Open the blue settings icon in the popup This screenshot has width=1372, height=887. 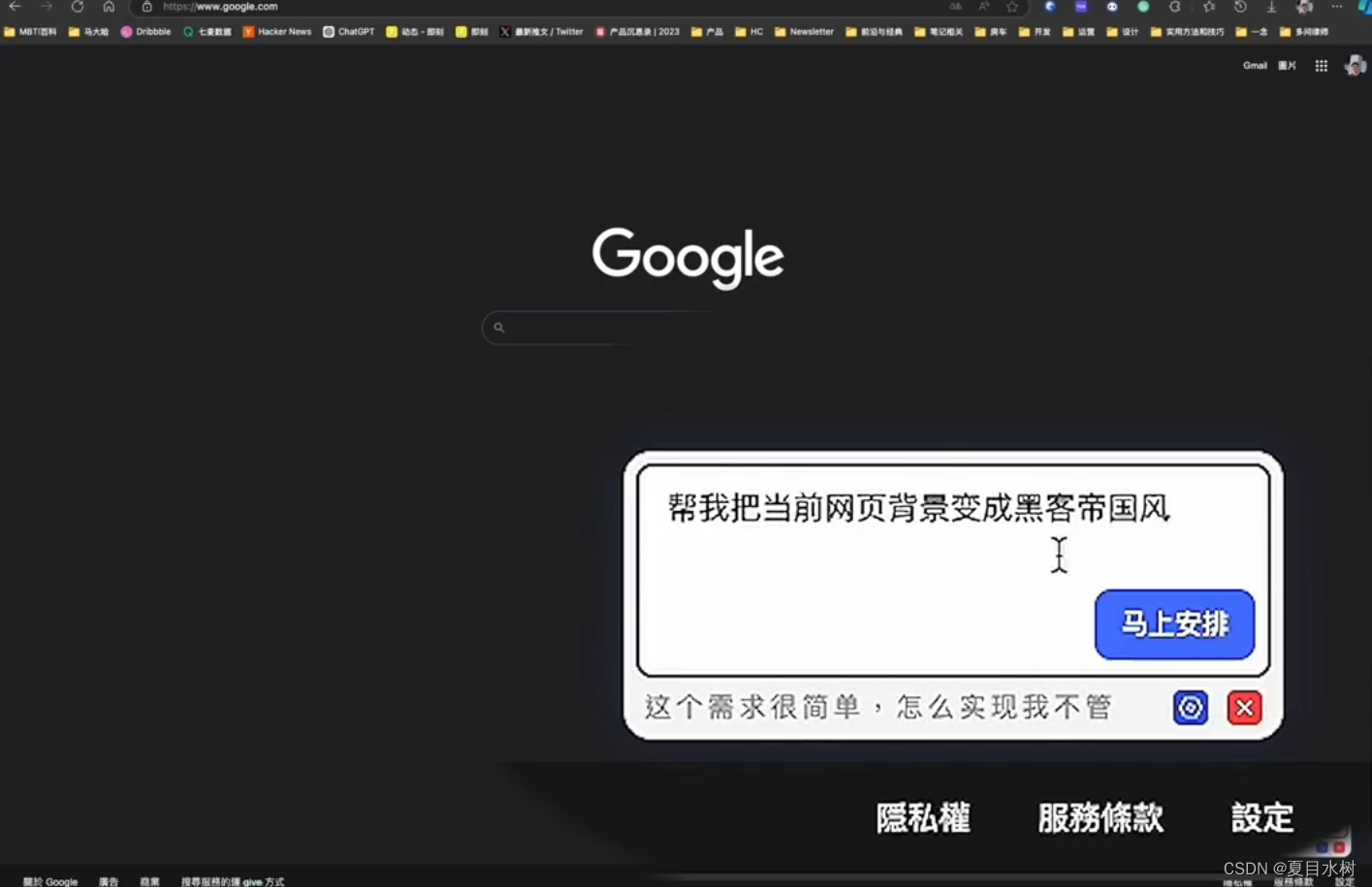[1191, 708]
